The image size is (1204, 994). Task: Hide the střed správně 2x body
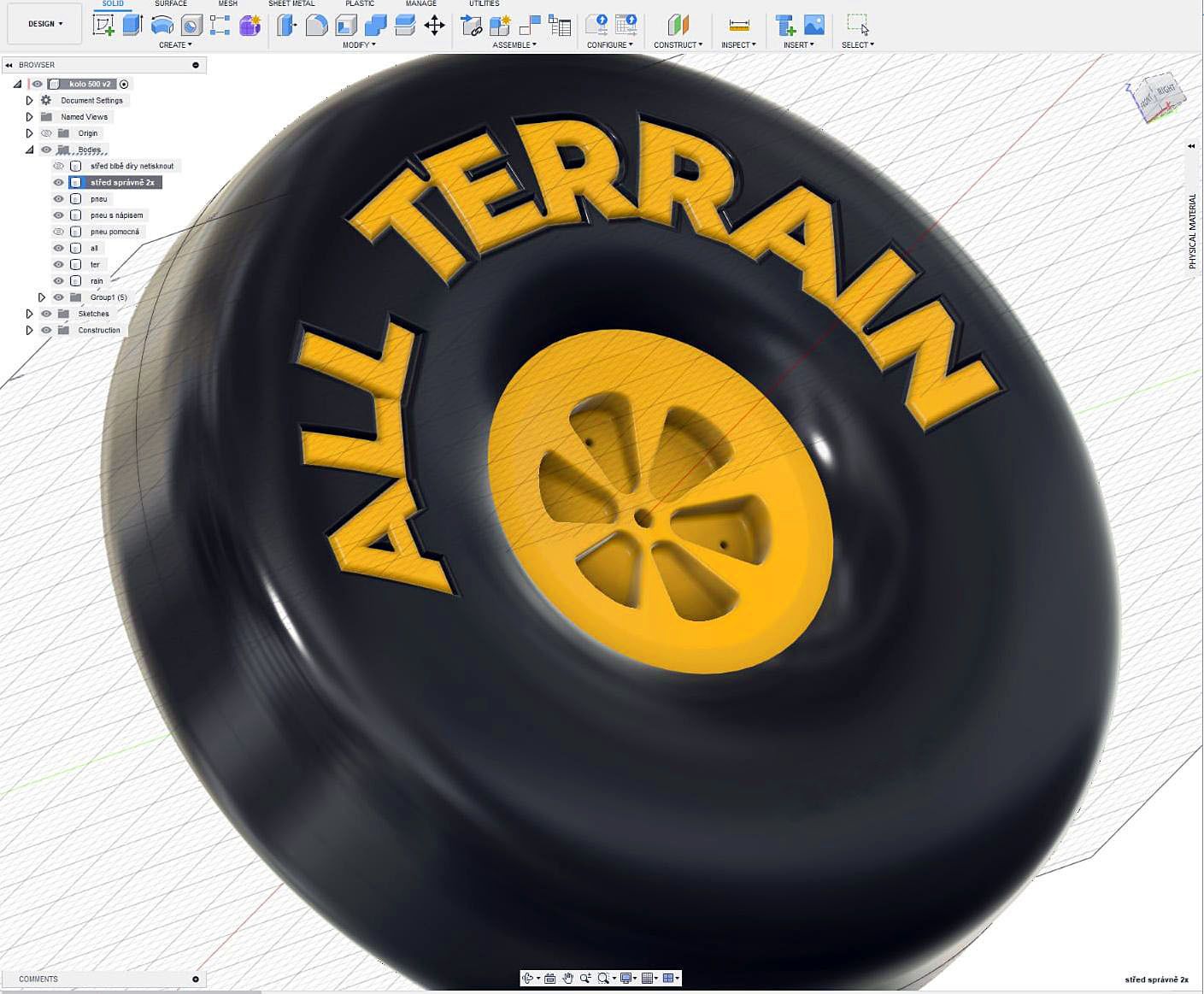(58, 182)
